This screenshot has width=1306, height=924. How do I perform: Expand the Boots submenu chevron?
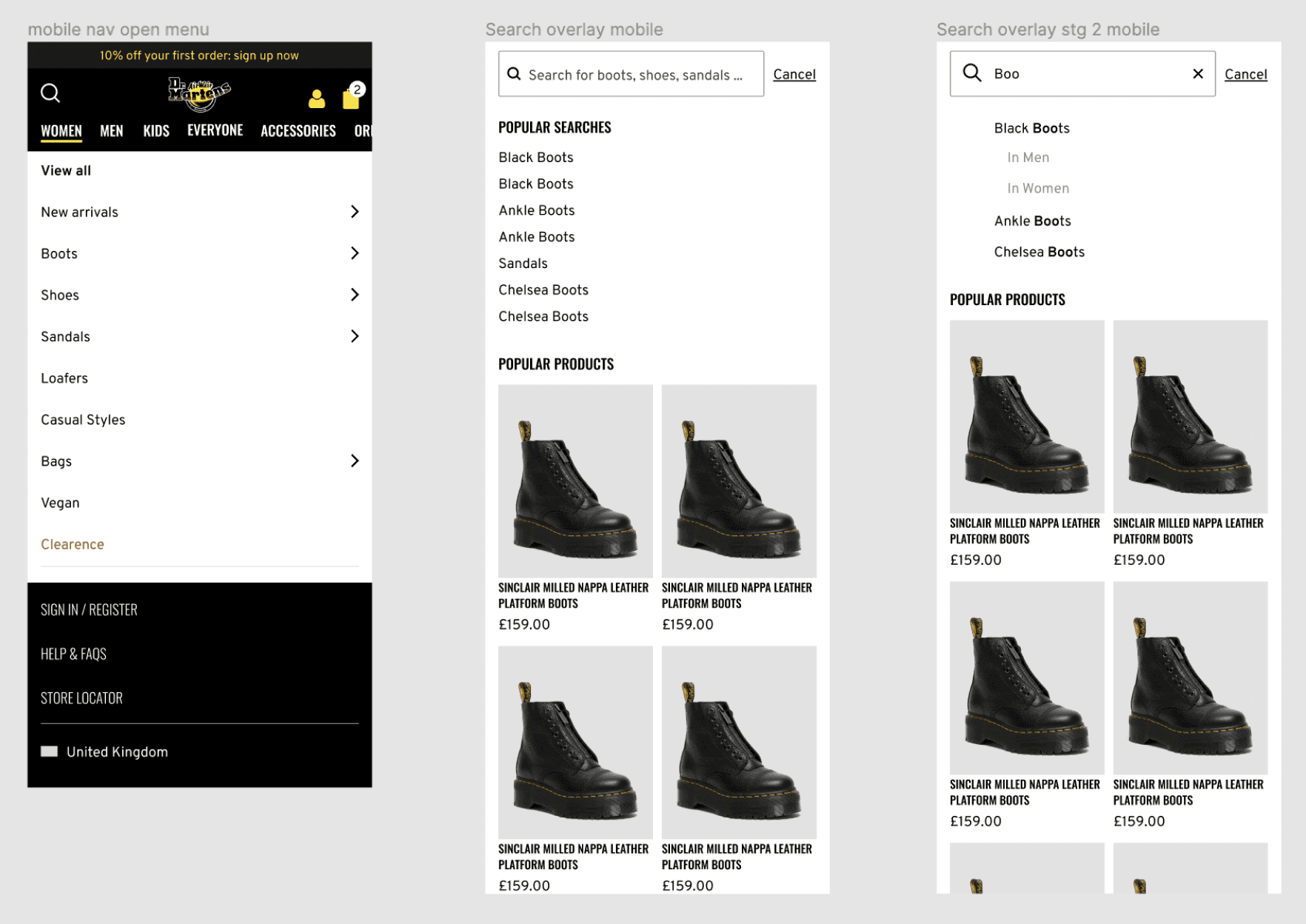click(x=355, y=253)
